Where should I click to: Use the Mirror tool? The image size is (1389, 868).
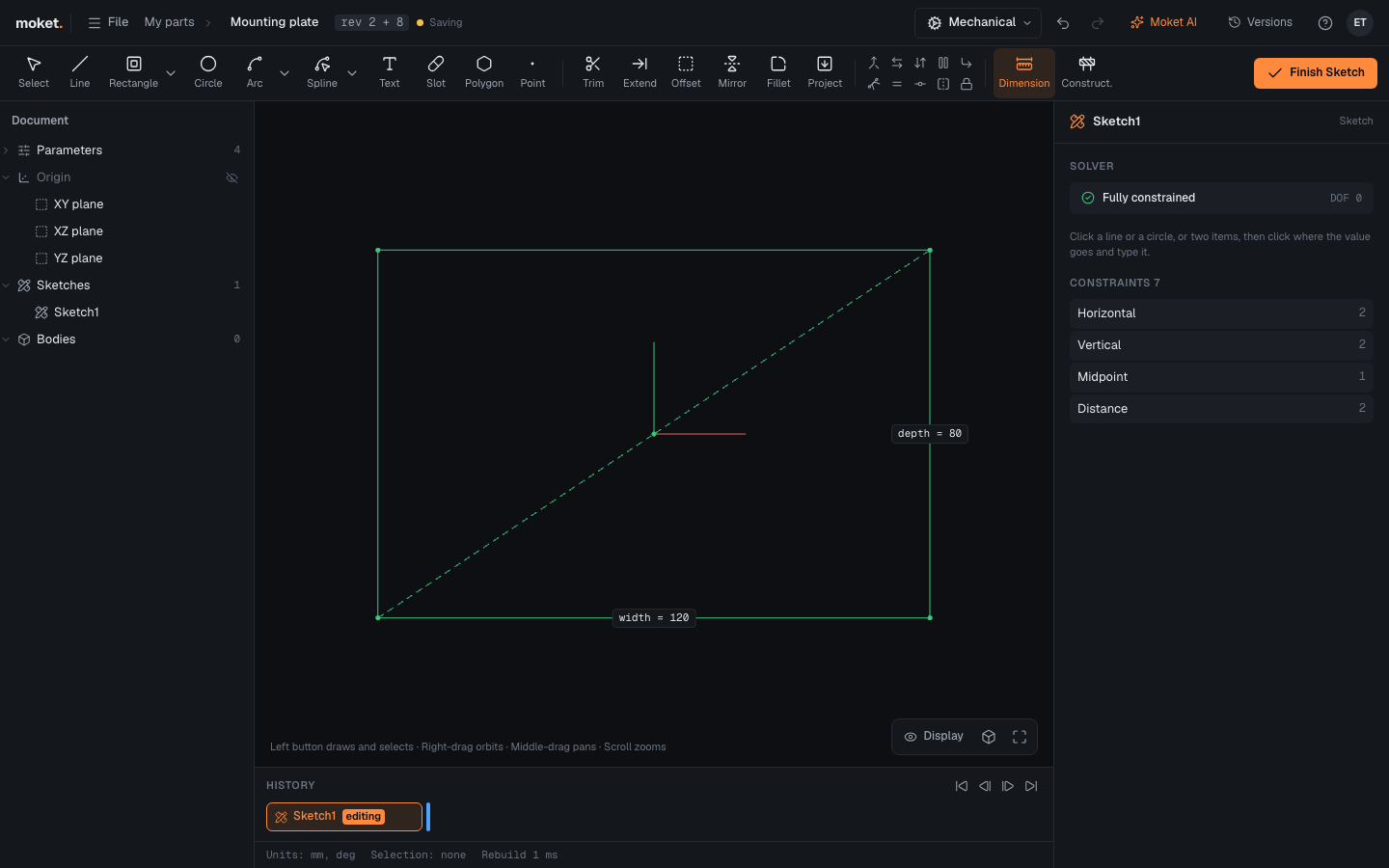[732, 72]
